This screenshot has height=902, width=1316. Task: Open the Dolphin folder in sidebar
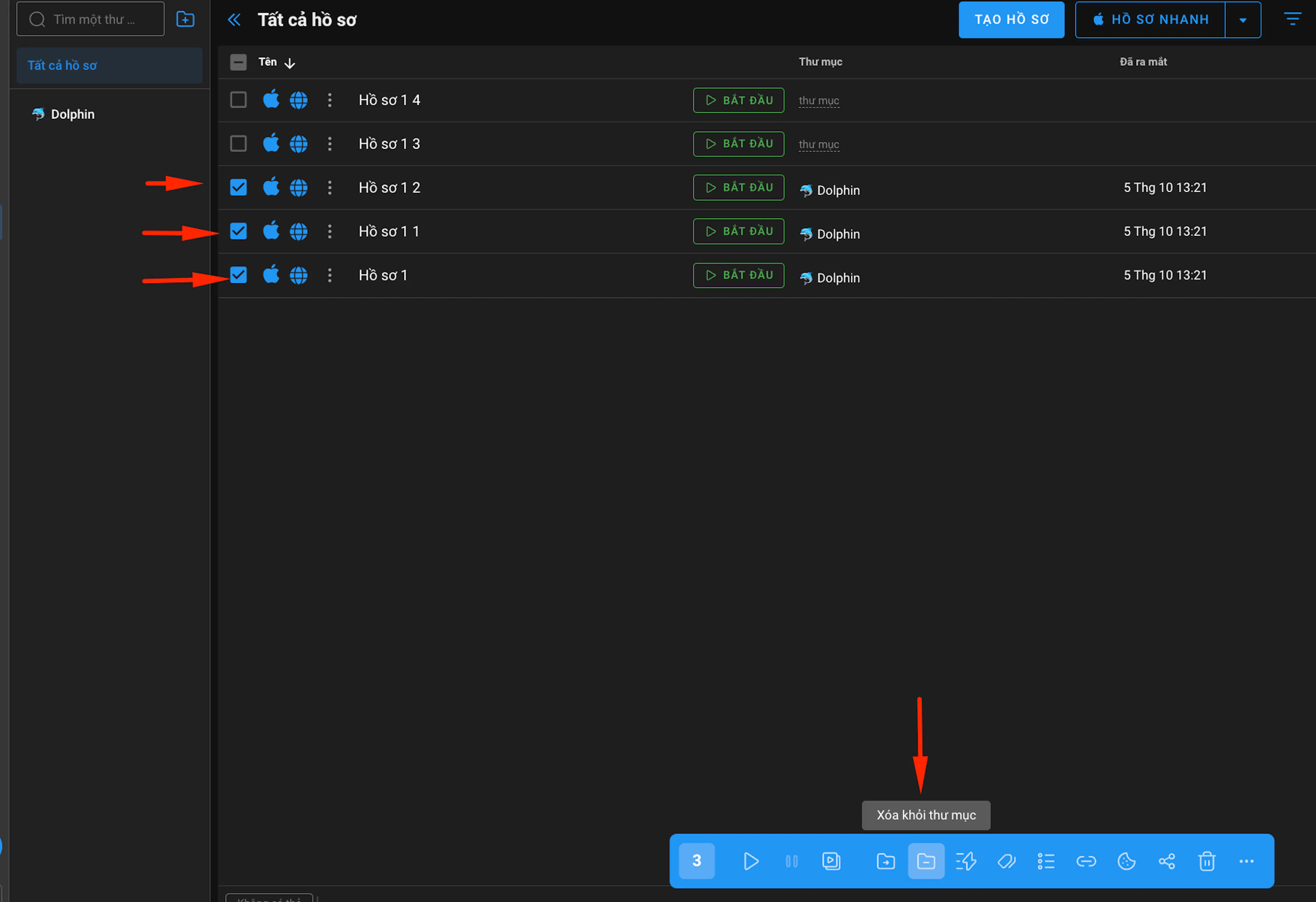pos(72,114)
